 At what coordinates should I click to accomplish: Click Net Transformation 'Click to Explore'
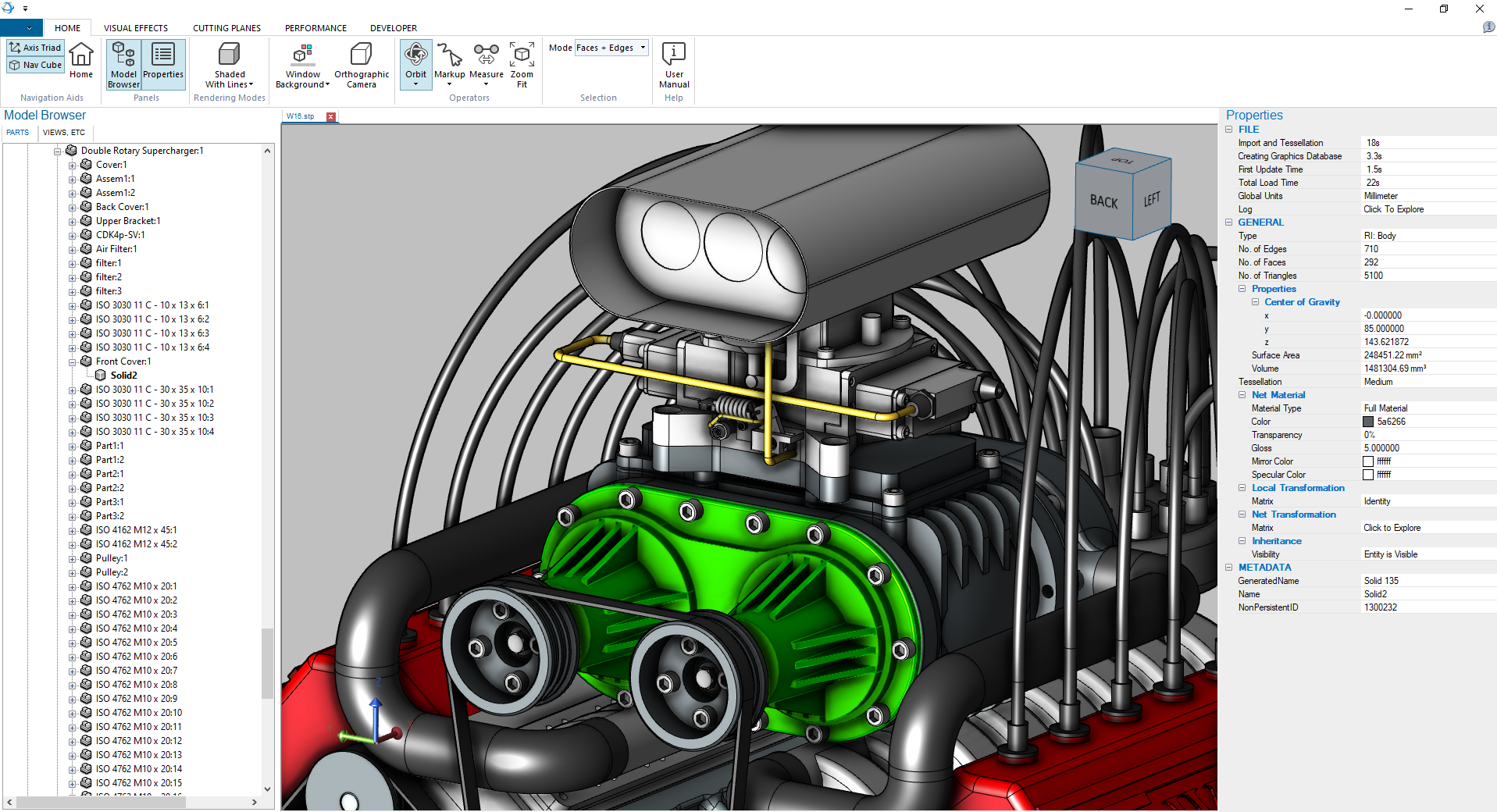(1392, 528)
